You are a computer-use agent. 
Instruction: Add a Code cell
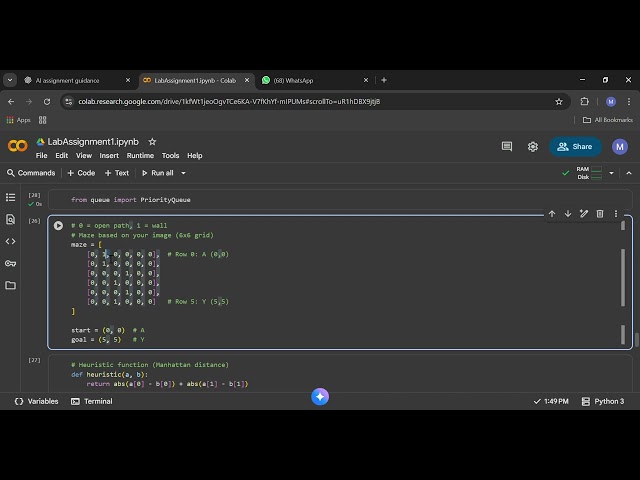pyautogui.click(x=81, y=173)
